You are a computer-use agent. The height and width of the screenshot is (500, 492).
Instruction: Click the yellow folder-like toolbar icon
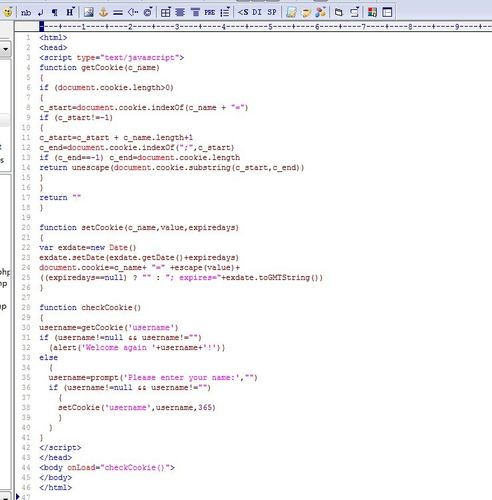(x=306, y=12)
